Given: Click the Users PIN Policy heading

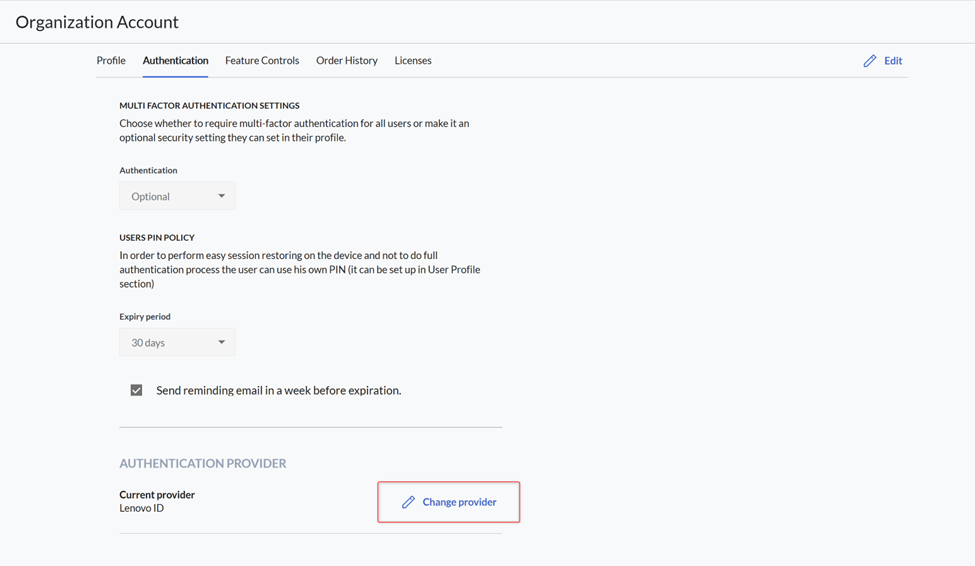Looking at the screenshot, I should click(157, 238).
